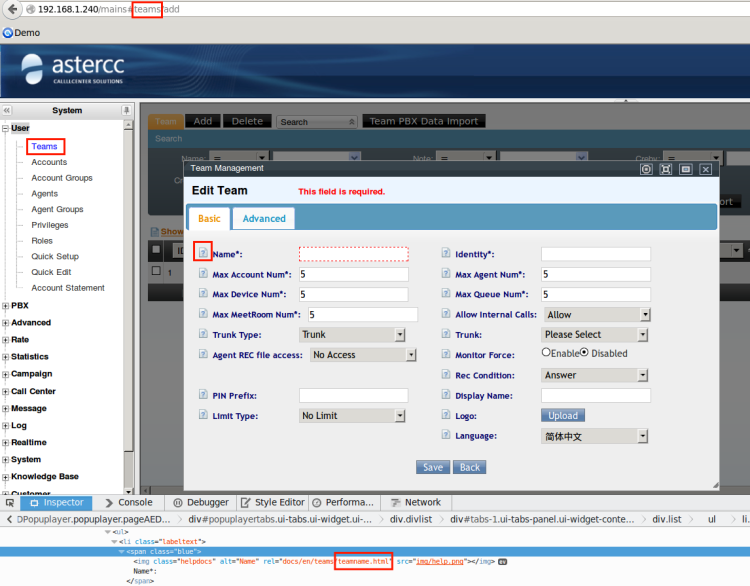
Task: Switch to the Advanced tab
Action: point(264,218)
